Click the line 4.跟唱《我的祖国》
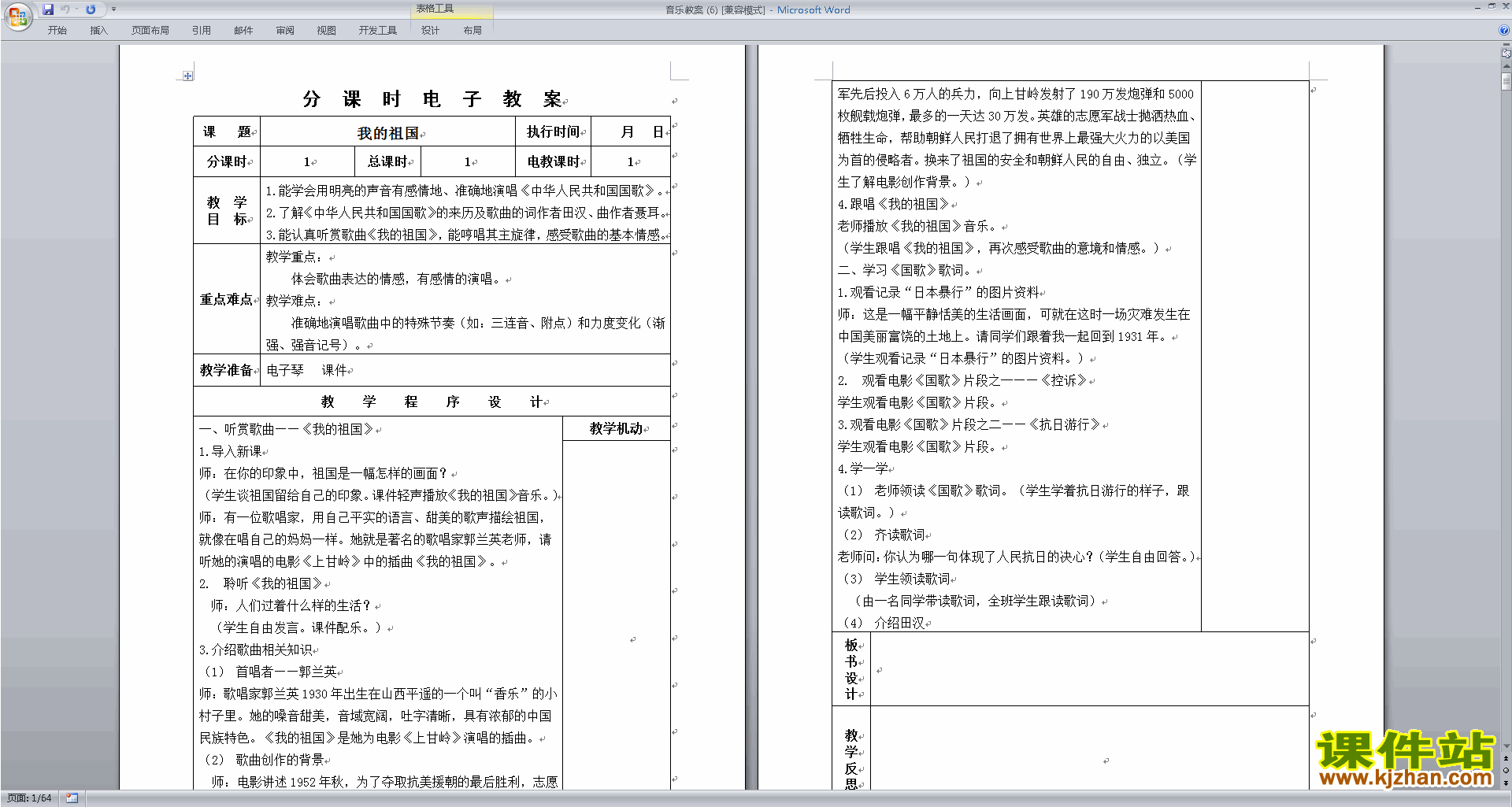 (894, 204)
